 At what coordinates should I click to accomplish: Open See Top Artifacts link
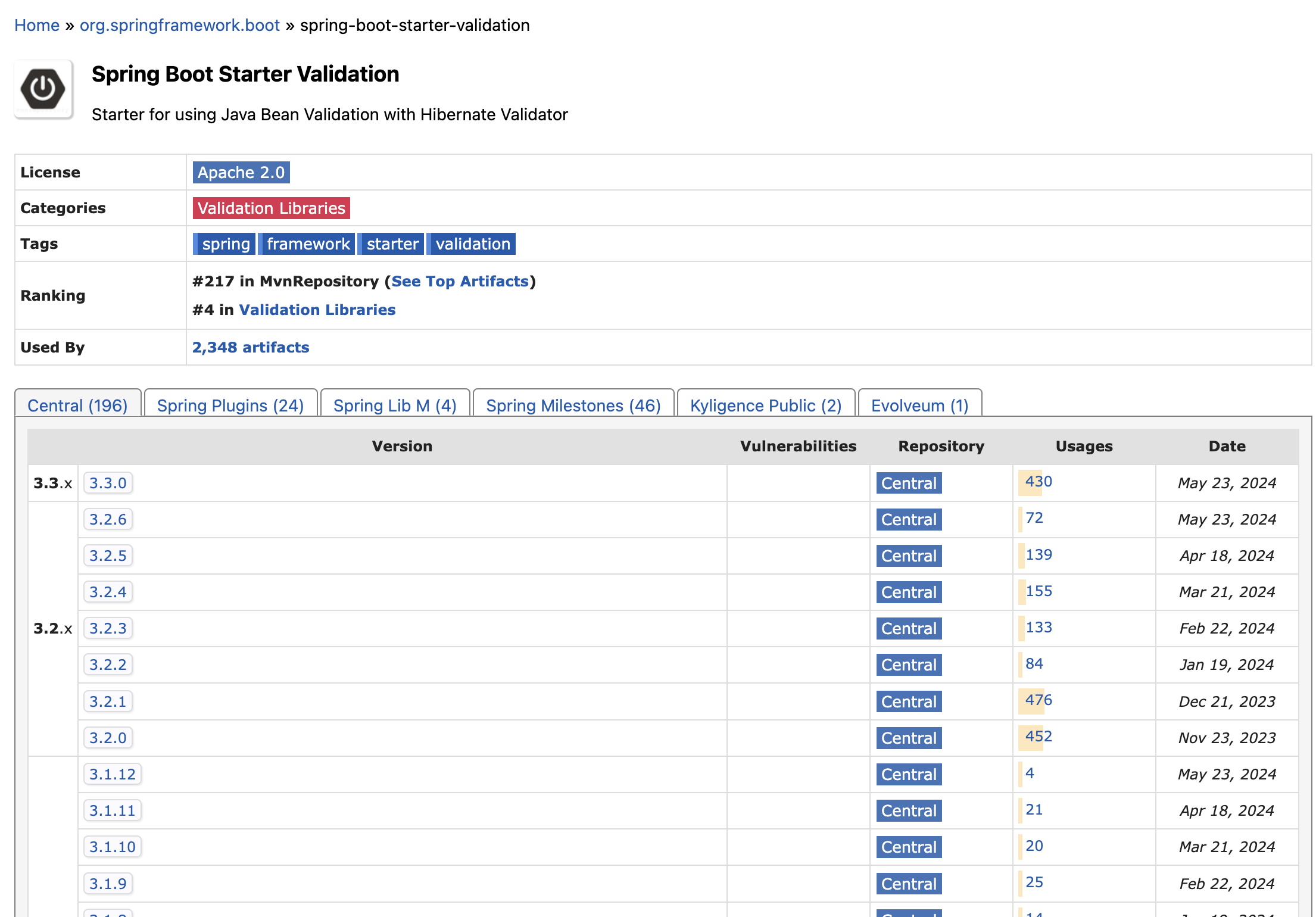coord(460,281)
